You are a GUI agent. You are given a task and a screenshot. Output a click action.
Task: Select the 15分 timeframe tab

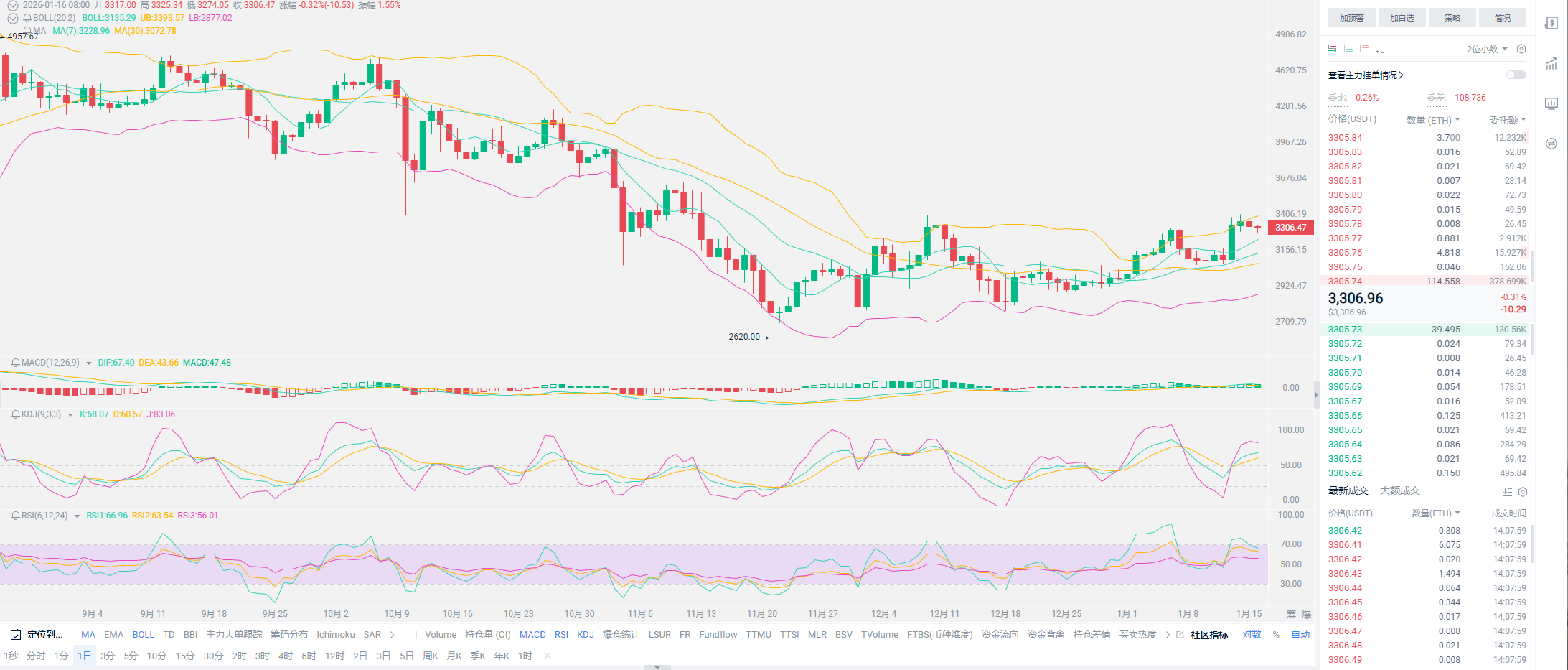(184, 656)
